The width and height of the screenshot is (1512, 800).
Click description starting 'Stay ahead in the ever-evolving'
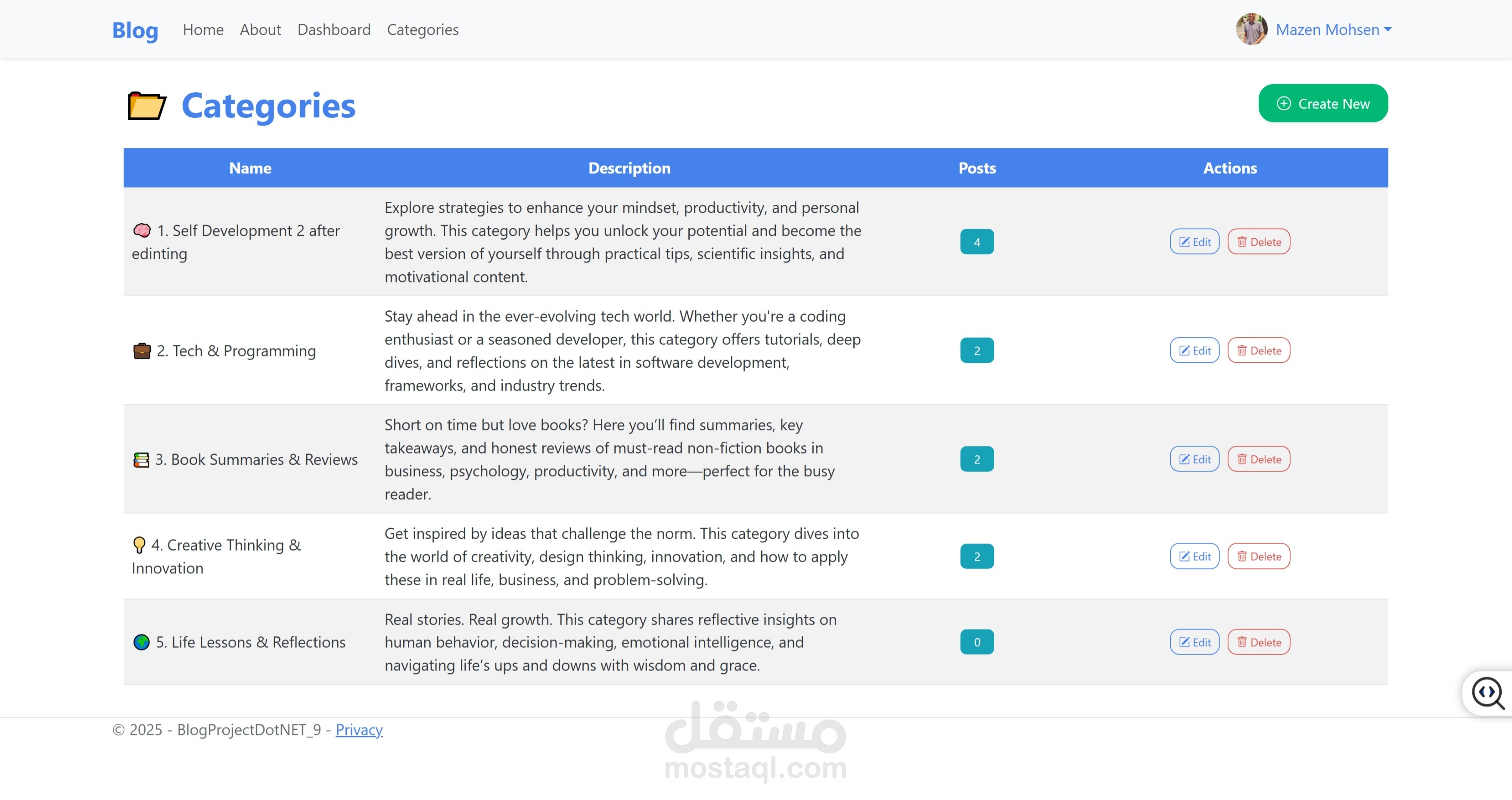623,351
